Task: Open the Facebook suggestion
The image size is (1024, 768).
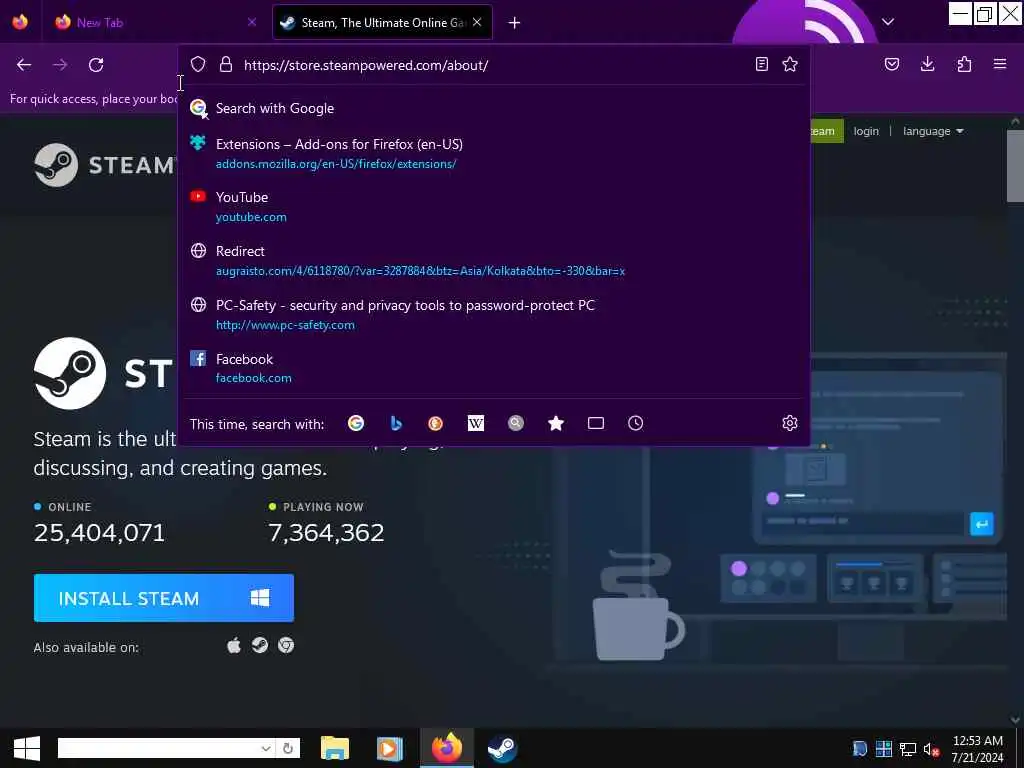Action: coord(494,368)
